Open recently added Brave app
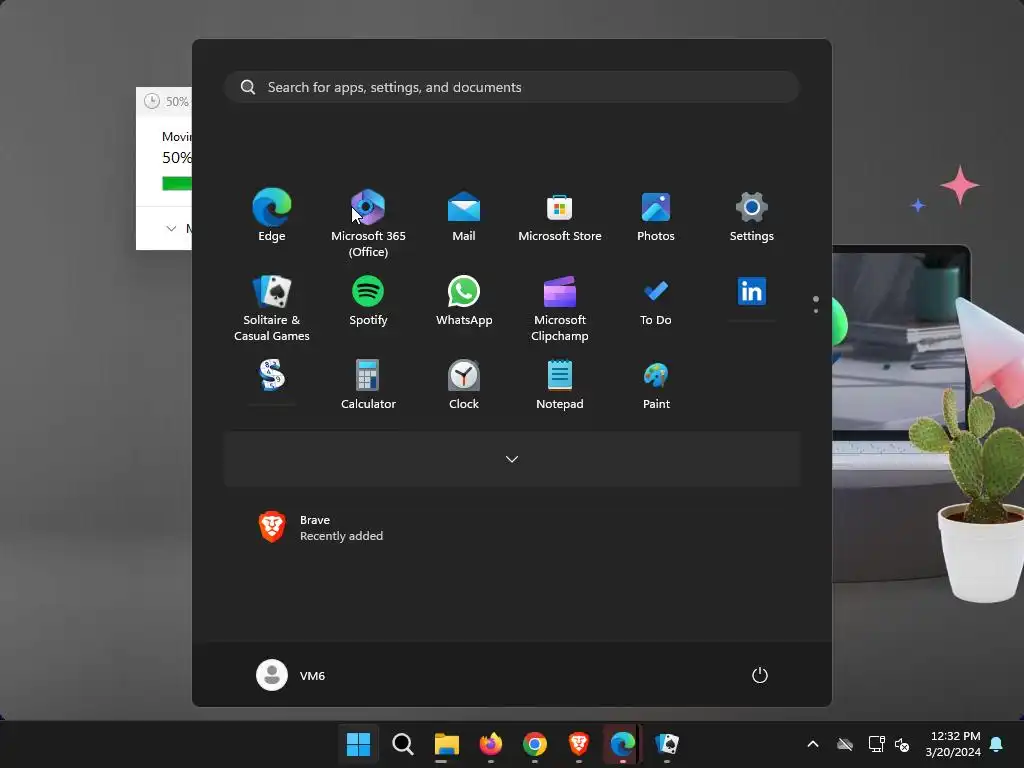Screen dimensions: 1024x768 (320, 528)
